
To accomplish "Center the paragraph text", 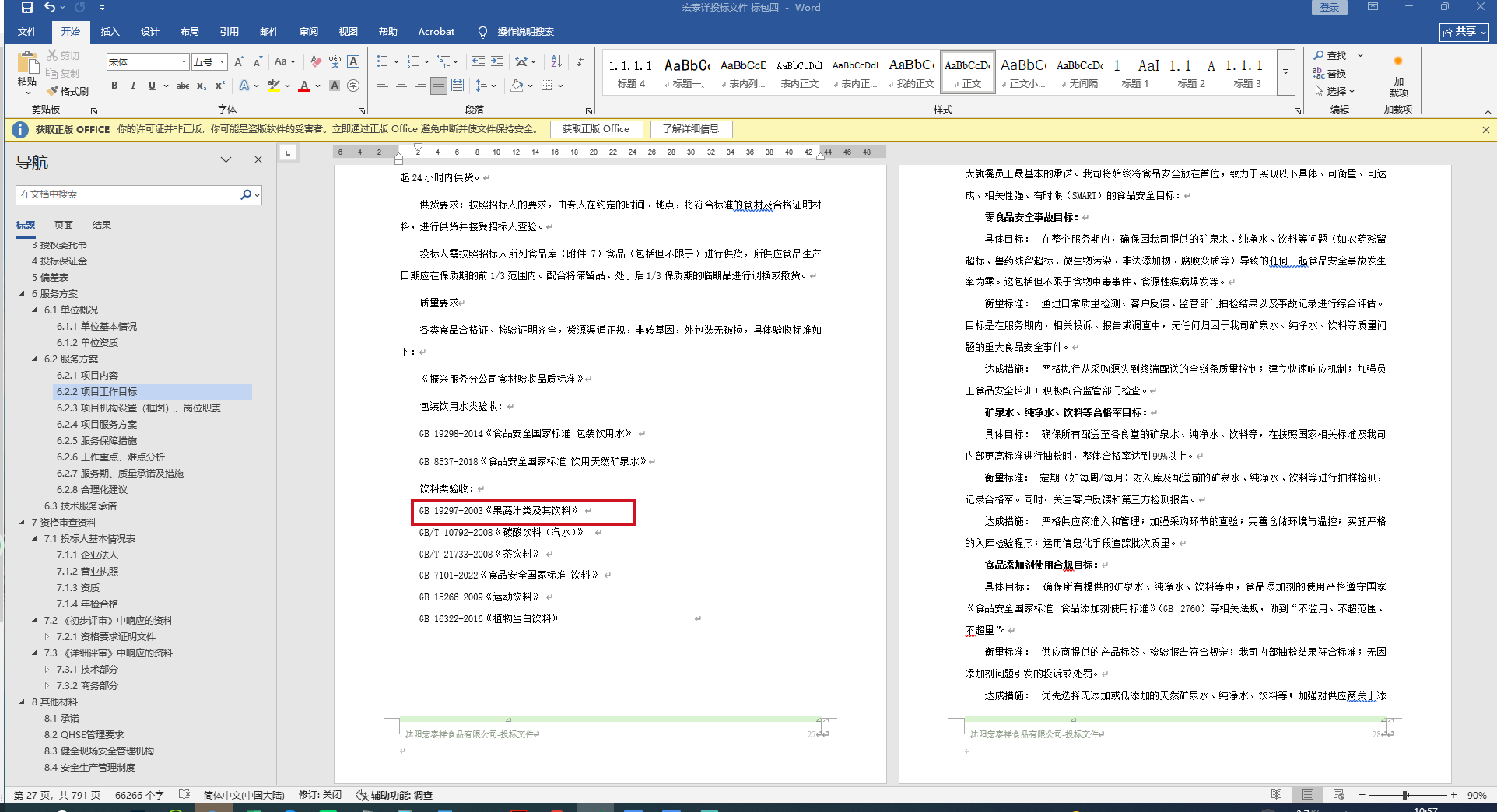I will (401, 86).
